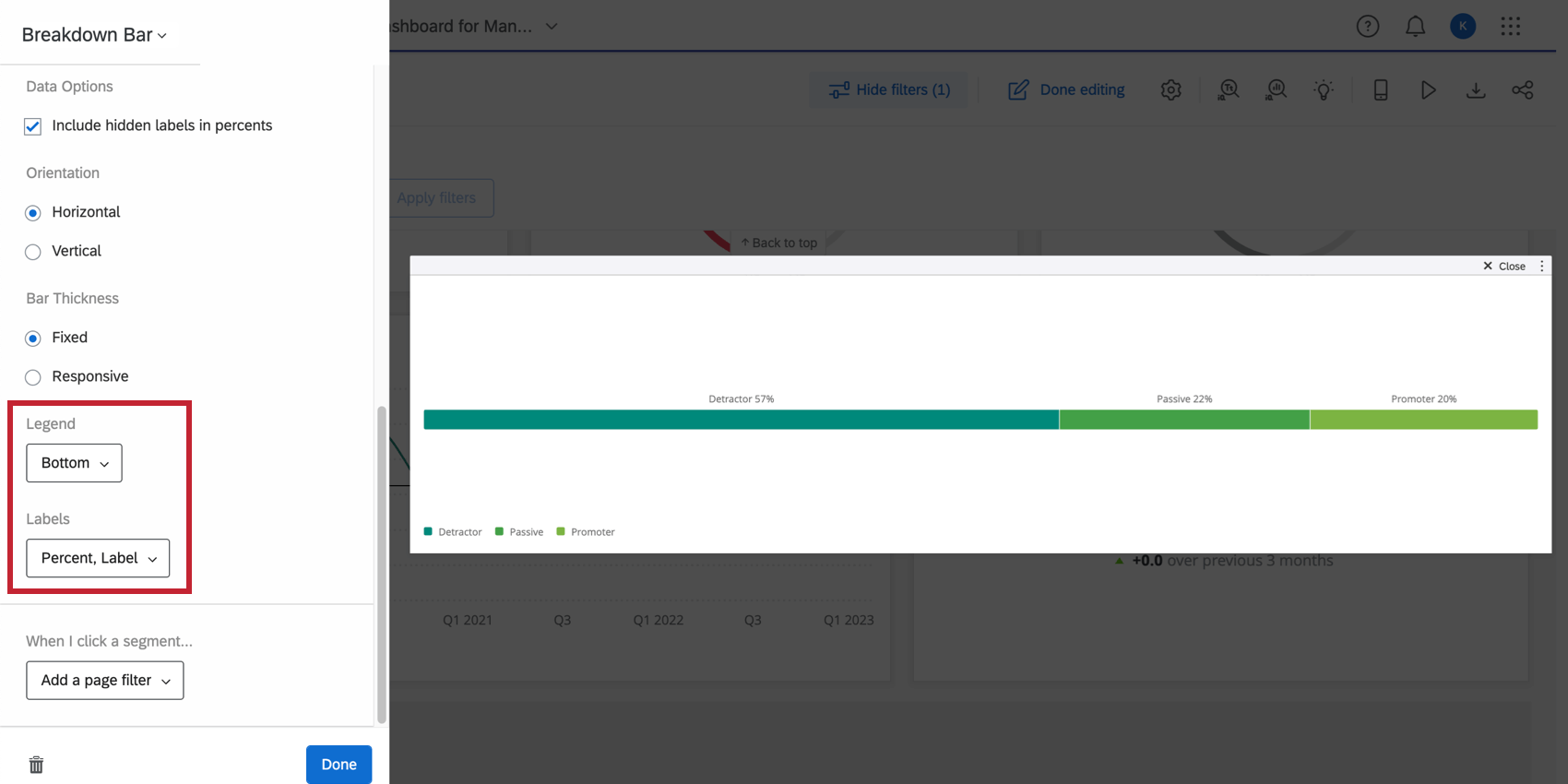Switch to mobile preview icon

(1381, 89)
